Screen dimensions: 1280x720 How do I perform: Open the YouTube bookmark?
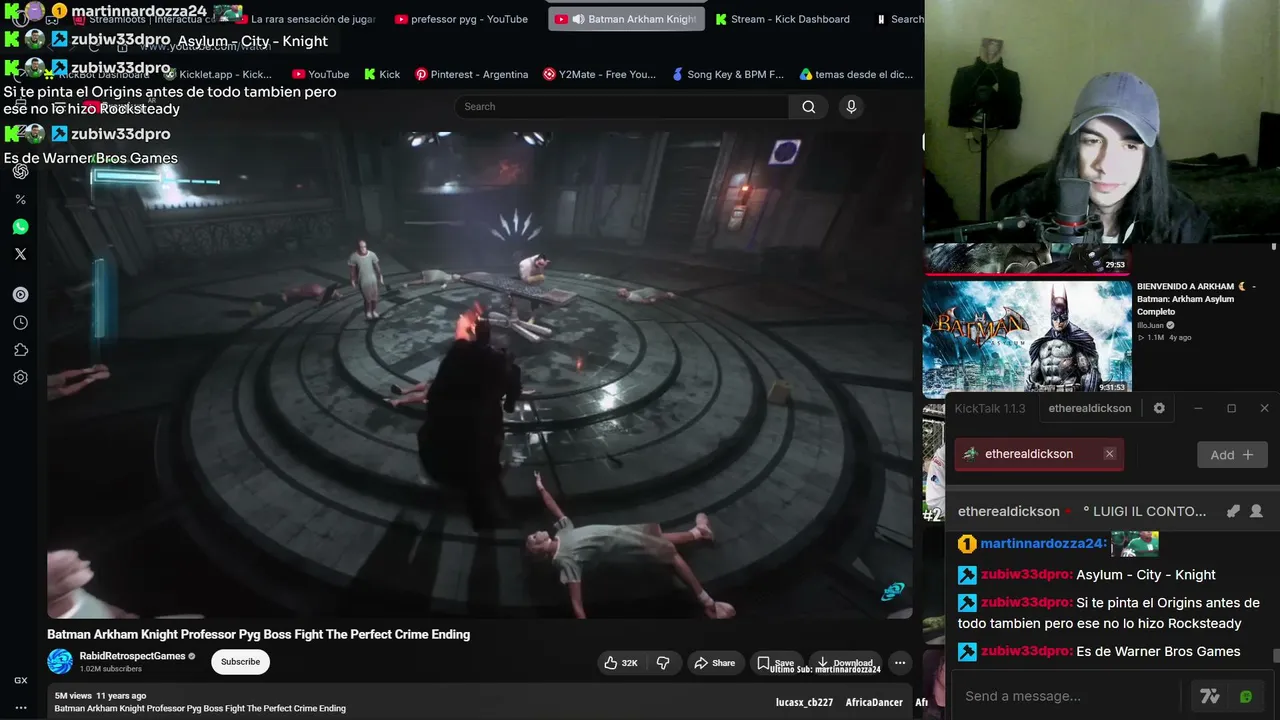tap(320, 74)
